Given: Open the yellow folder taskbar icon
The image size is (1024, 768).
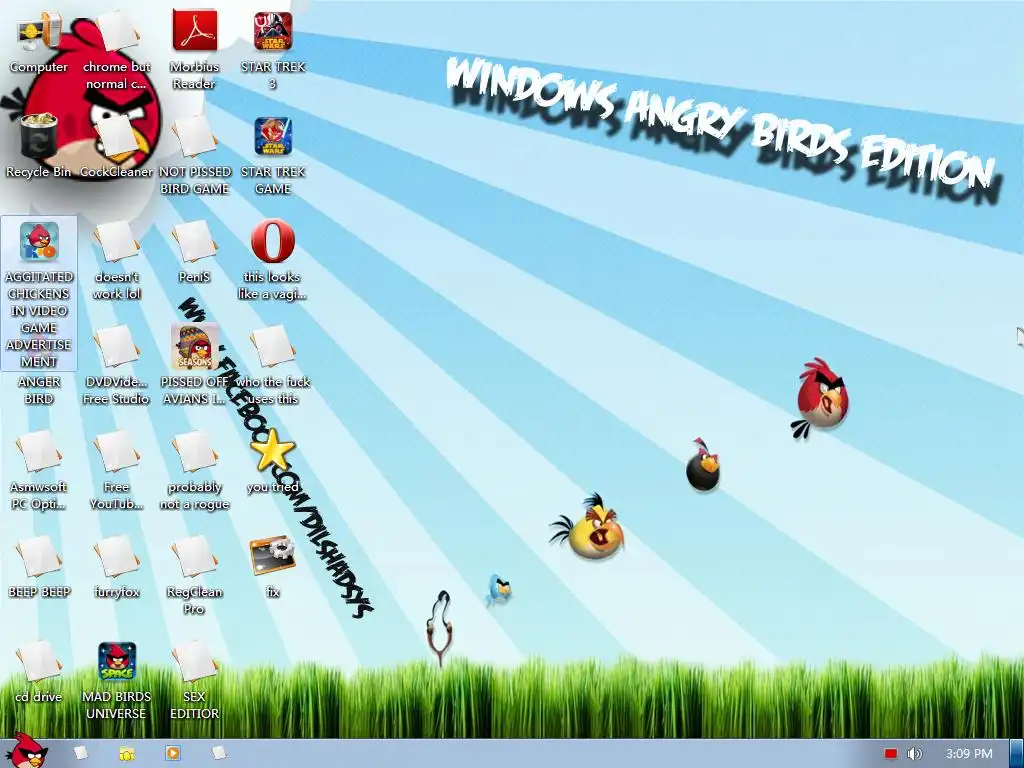Looking at the screenshot, I should [127, 754].
